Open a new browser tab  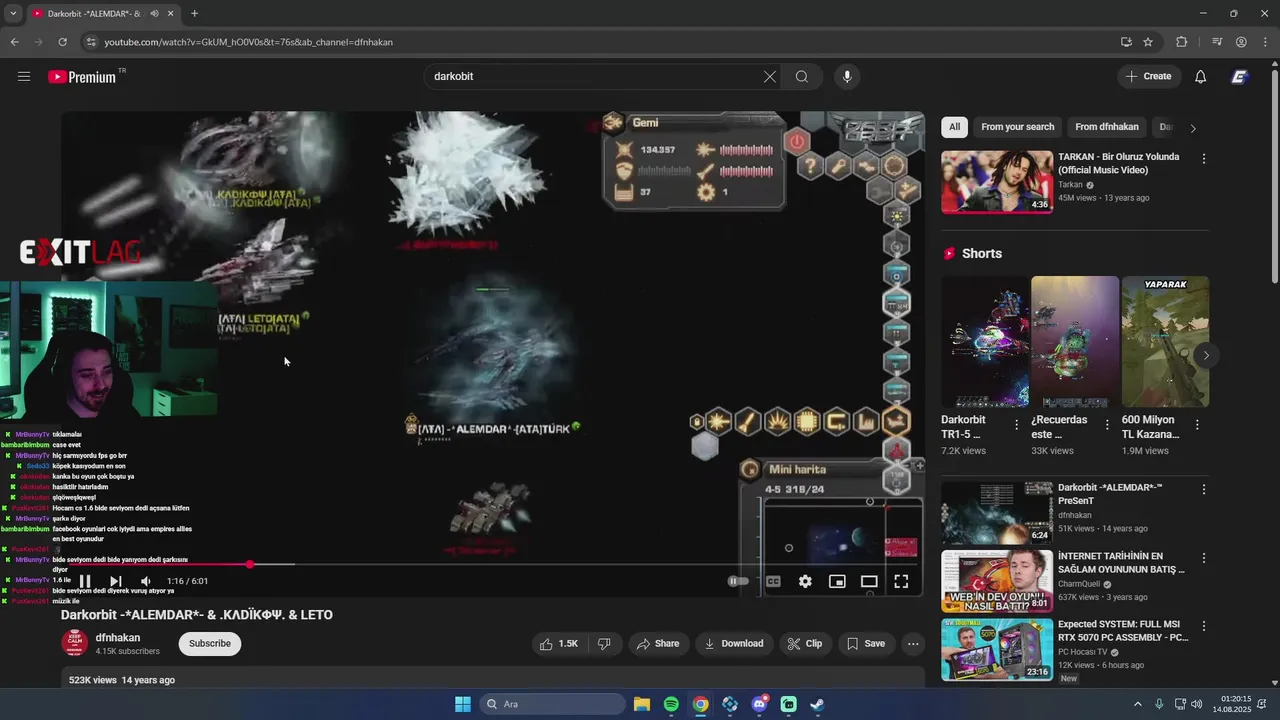coord(194,14)
